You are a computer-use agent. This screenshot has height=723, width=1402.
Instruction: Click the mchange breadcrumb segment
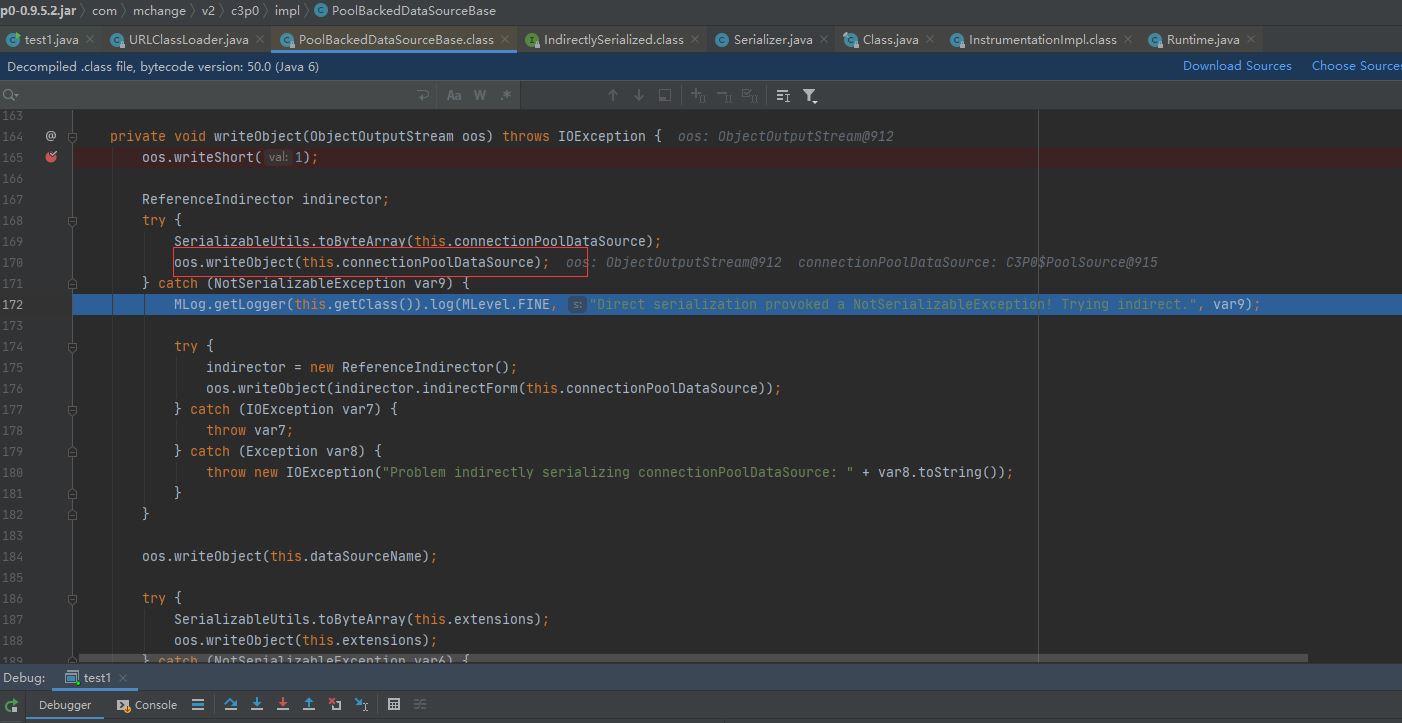coord(158,11)
